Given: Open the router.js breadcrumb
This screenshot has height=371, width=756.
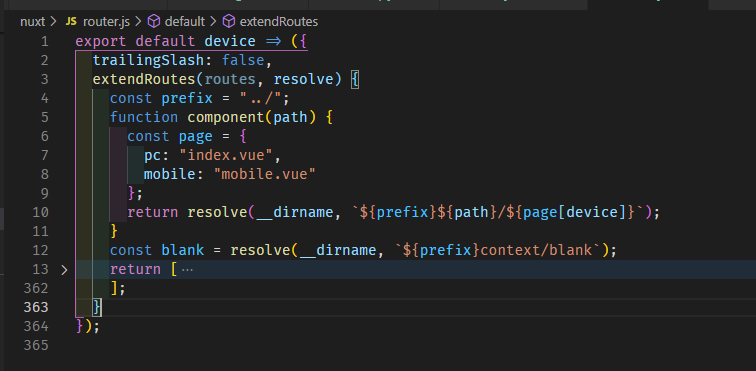Looking at the screenshot, I should pos(106,22).
